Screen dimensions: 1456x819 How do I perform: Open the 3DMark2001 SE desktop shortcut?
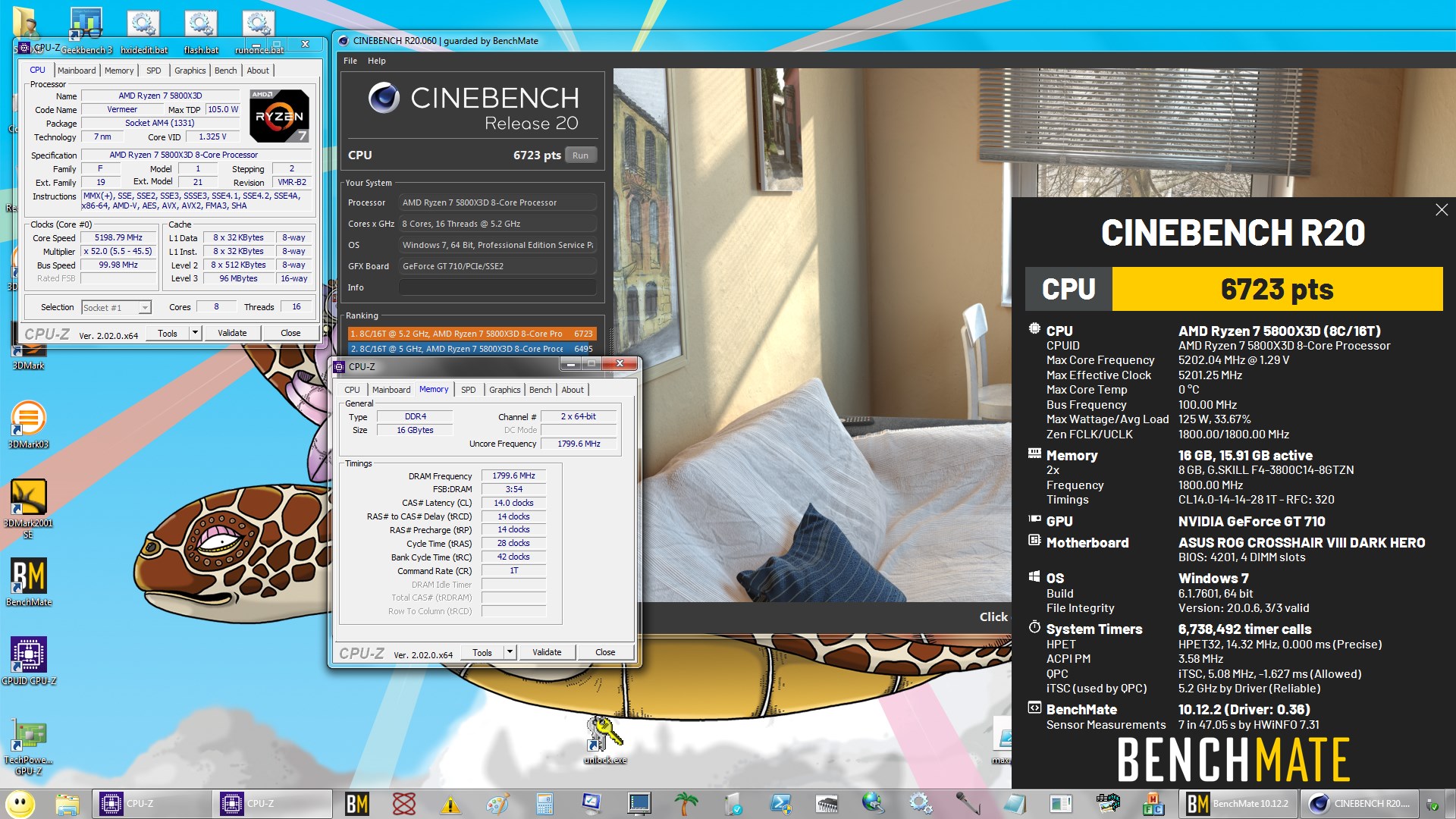coord(28,508)
